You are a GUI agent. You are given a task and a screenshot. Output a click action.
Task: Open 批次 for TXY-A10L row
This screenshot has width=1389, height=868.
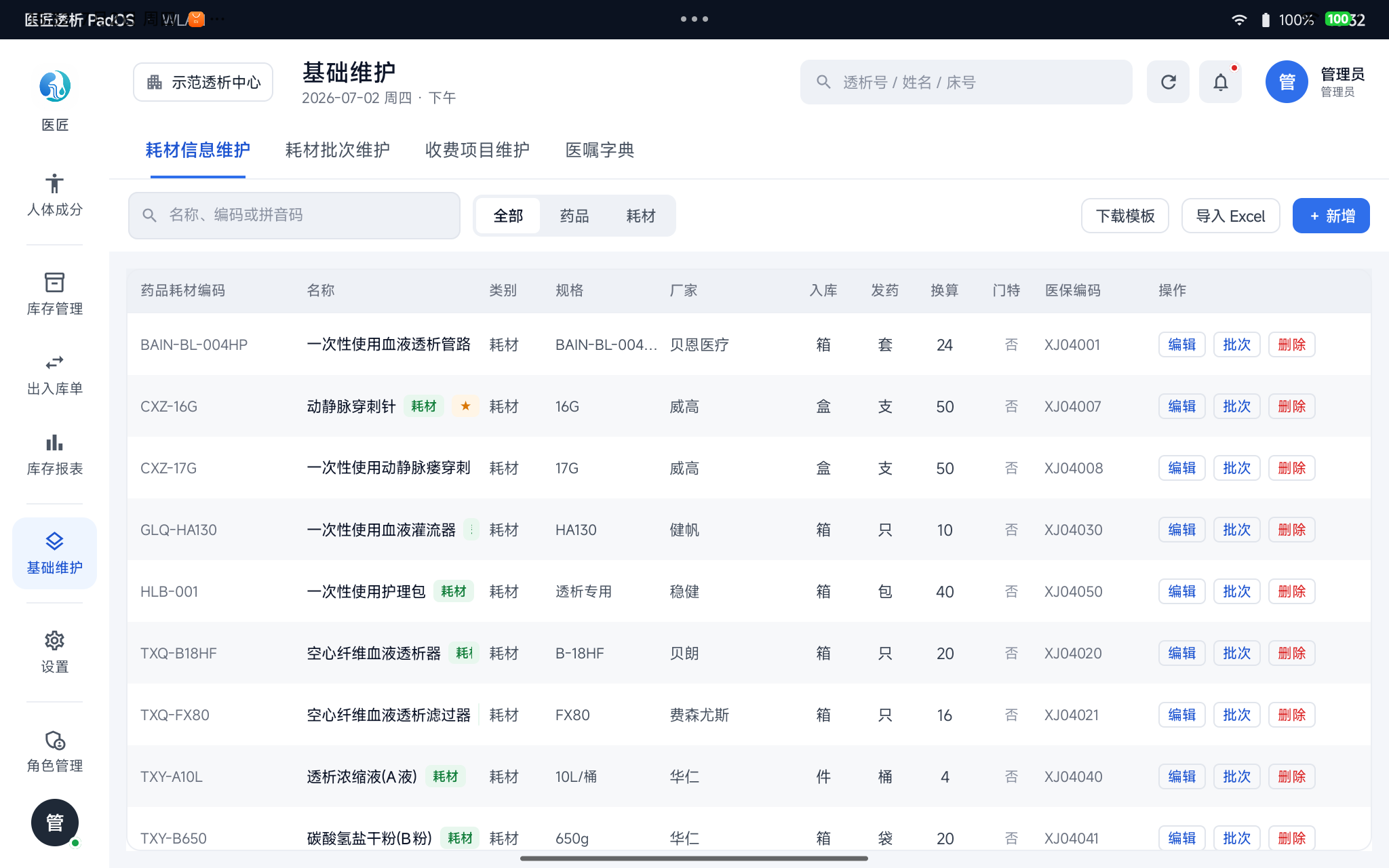click(1236, 776)
